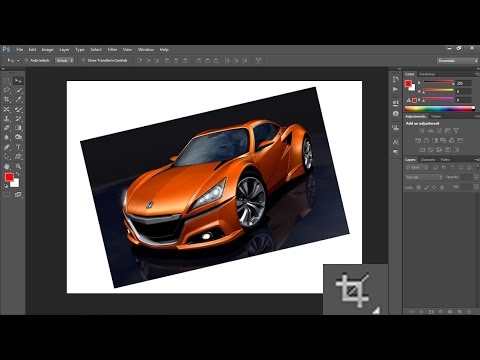The width and height of the screenshot is (480, 360).
Task: Click the Auto-Align Layers icon
Action: [x=259, y=60]
